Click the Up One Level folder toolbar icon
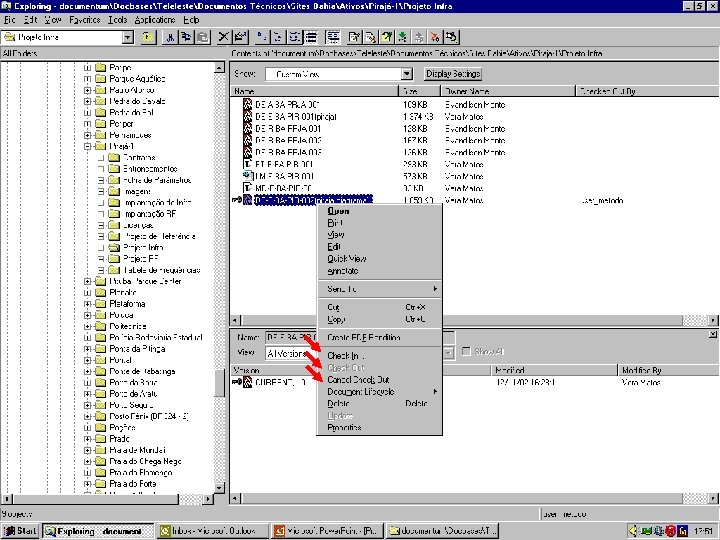Screen dimensions: 720x540 [147, 37]
